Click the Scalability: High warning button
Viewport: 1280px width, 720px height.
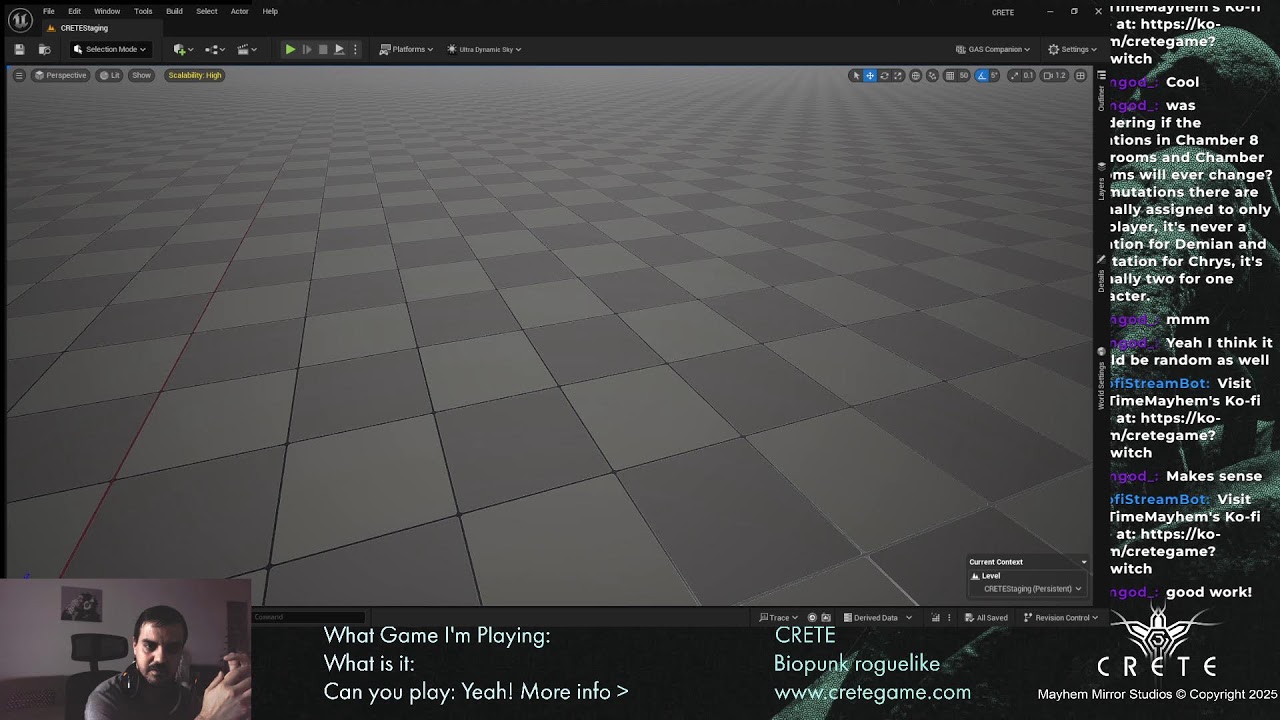coord(195,75)
